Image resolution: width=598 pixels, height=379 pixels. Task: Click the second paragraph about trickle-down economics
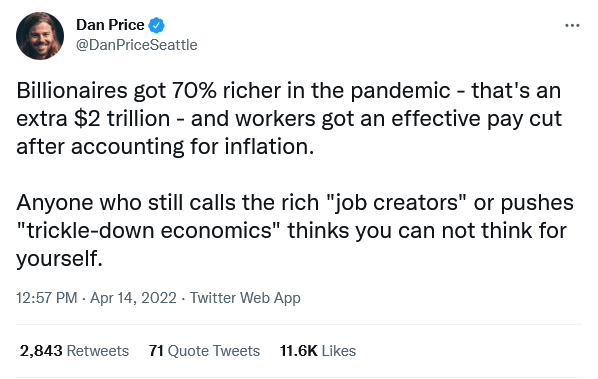(x=294, y=231)
